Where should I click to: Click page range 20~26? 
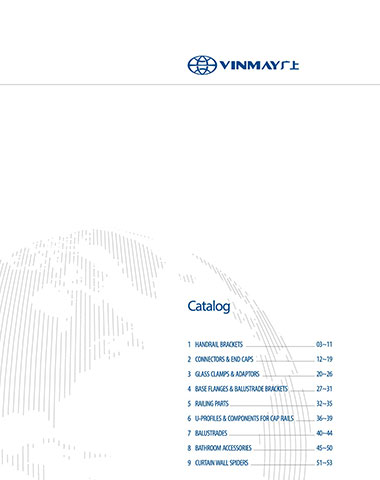click(x=324, y=374)
